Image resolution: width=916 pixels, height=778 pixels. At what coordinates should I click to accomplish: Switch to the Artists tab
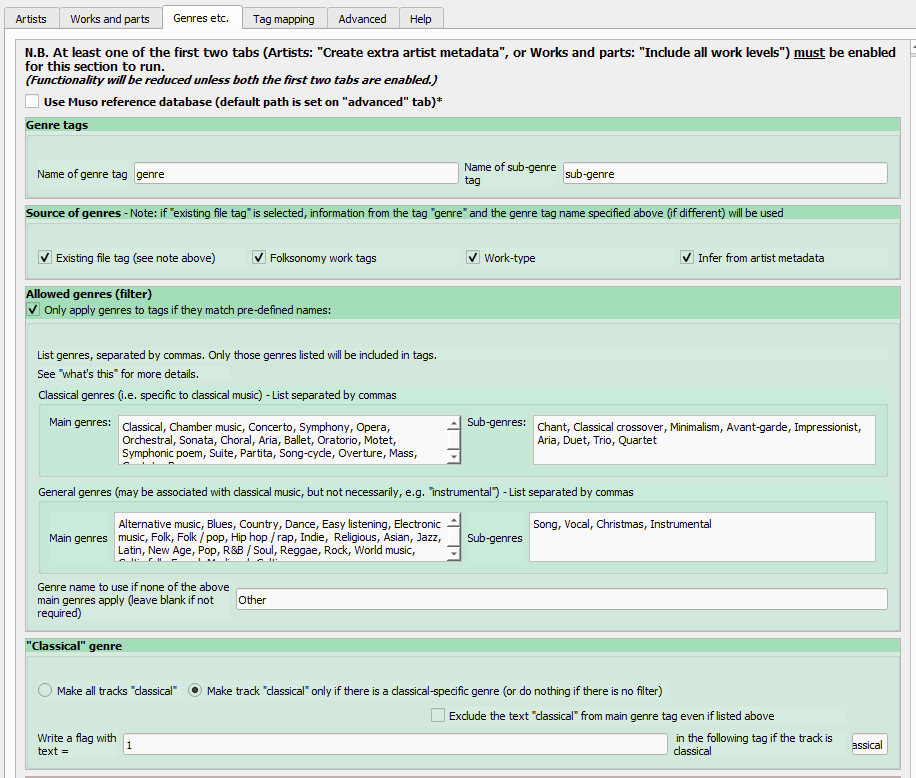[30, 18]
